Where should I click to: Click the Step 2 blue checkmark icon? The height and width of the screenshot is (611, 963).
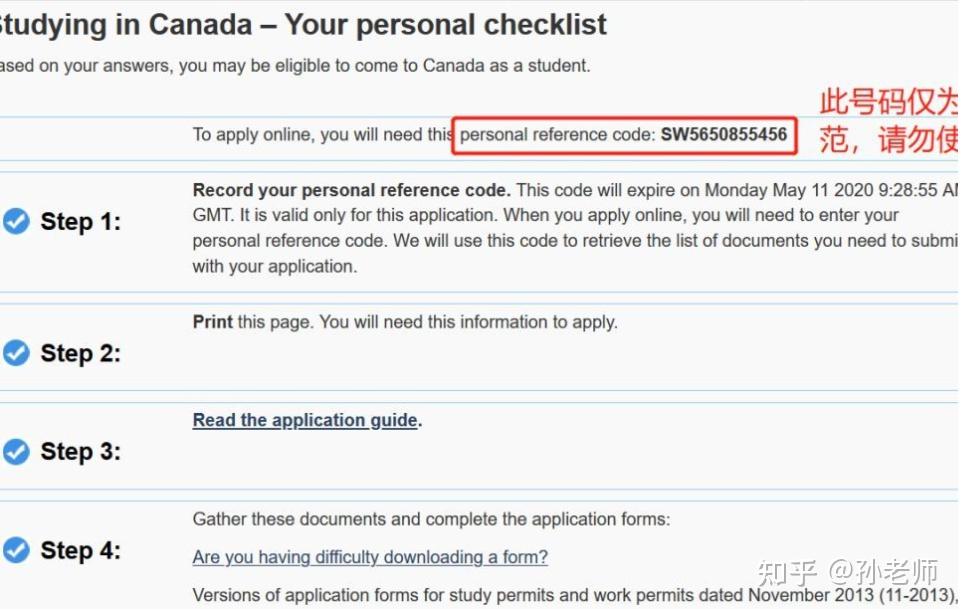click(x=16, y=352)
